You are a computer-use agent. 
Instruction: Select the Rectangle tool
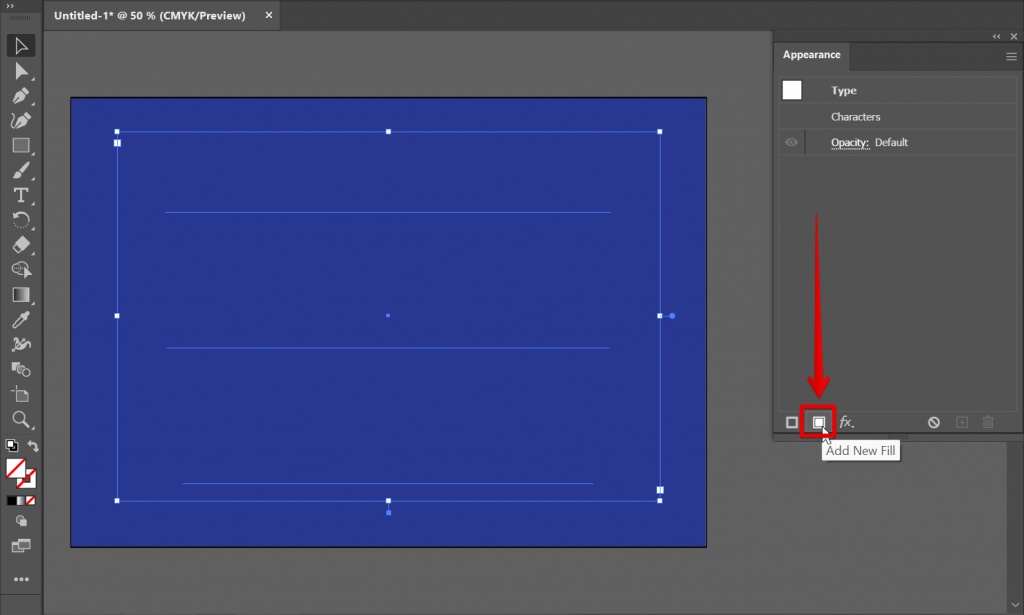(21, 145)
